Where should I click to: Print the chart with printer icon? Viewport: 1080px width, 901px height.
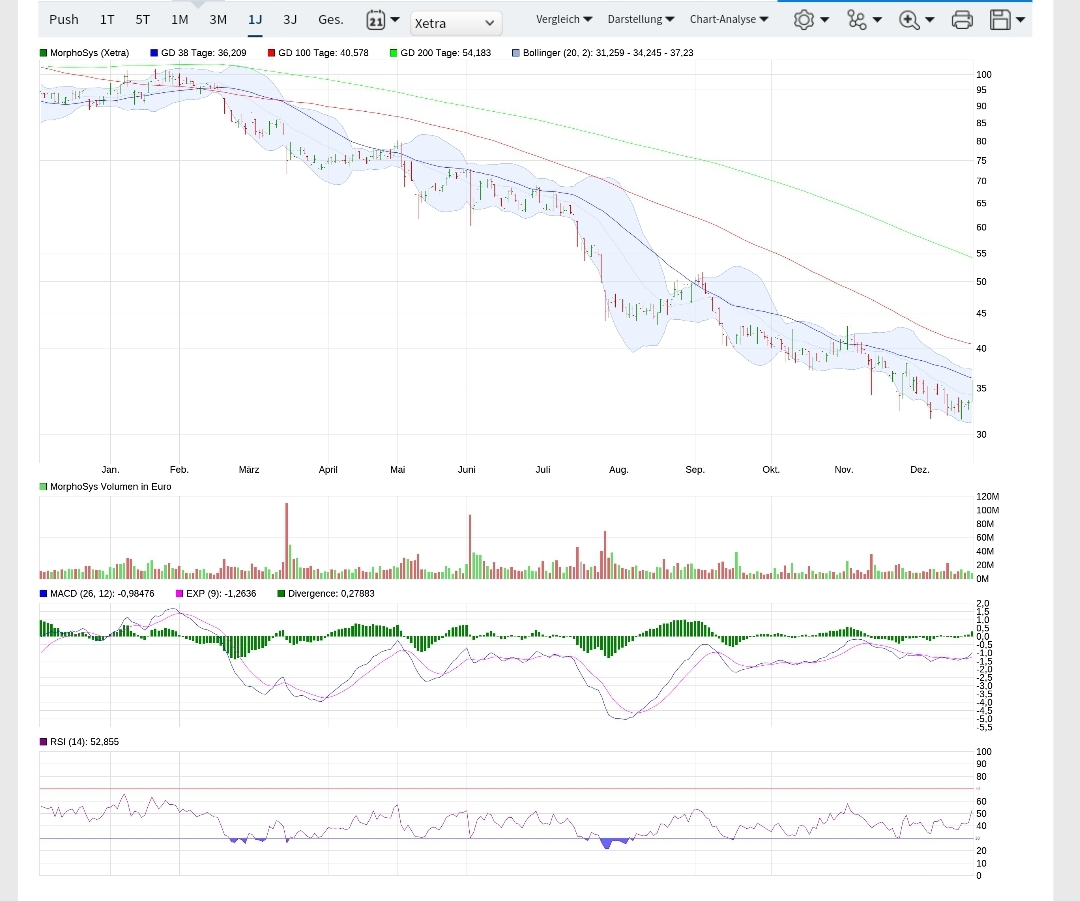(962, 20)
